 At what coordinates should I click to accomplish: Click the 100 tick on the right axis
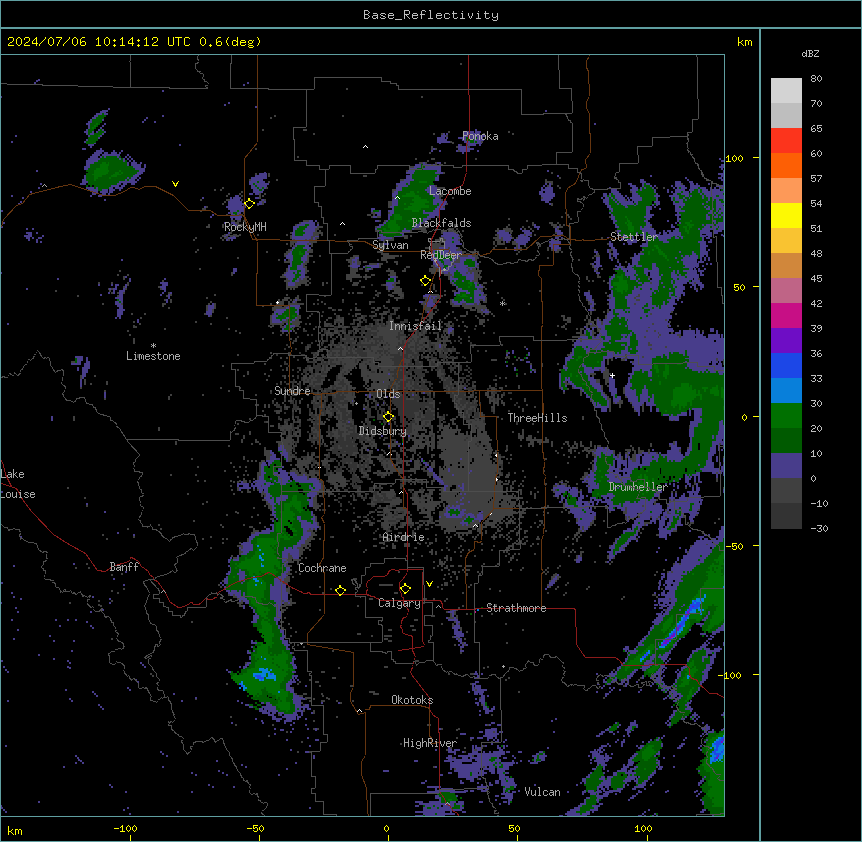click(734, 158)
